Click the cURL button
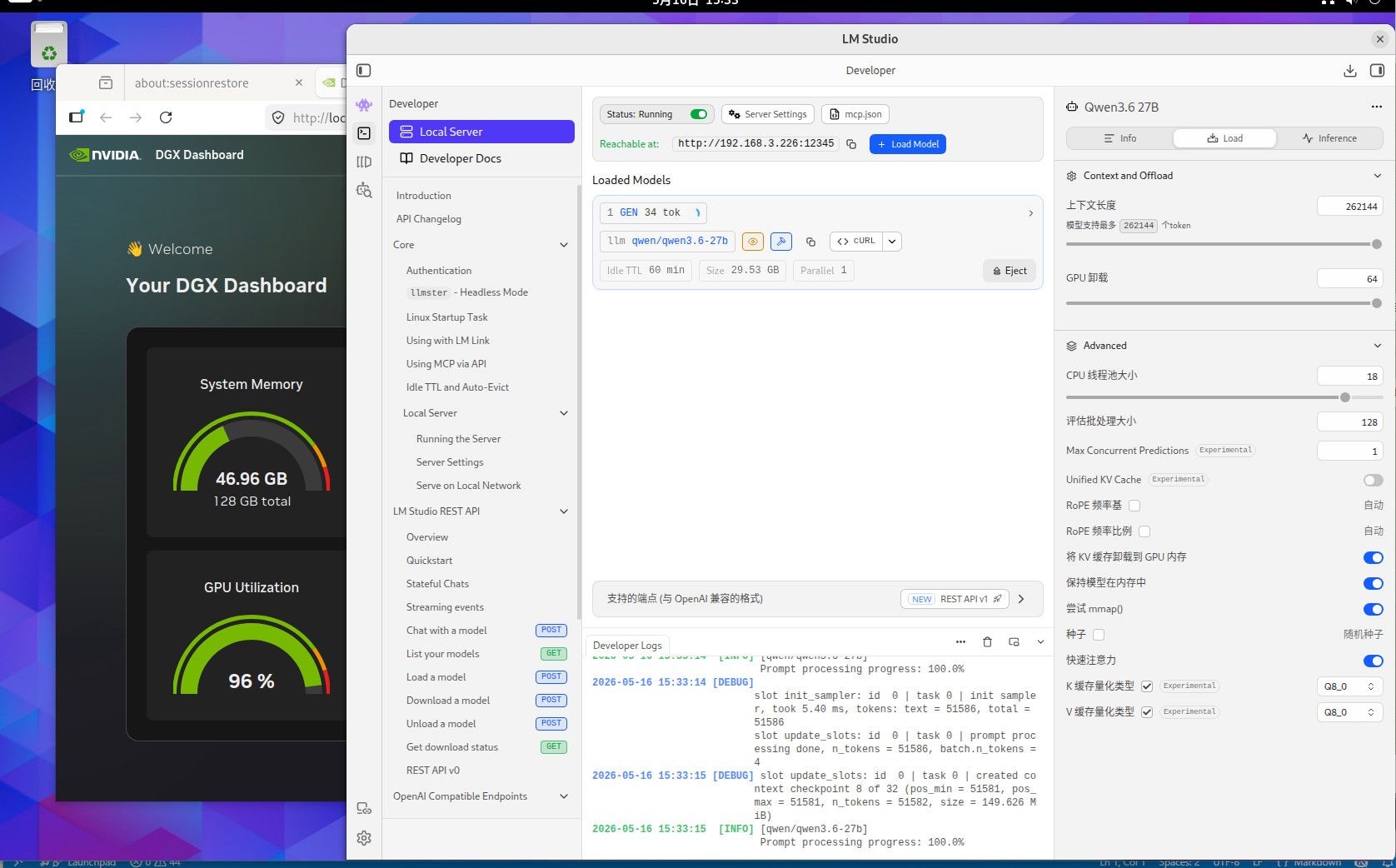 pyautogui.click(x=856, y=242)
